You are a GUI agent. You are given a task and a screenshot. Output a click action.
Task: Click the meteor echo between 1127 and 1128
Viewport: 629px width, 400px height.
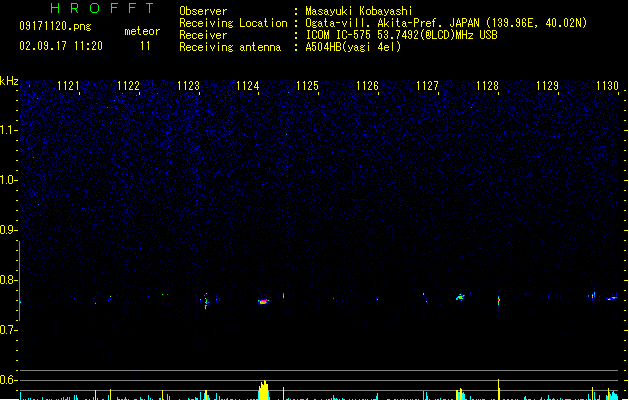tap(460, 297)
